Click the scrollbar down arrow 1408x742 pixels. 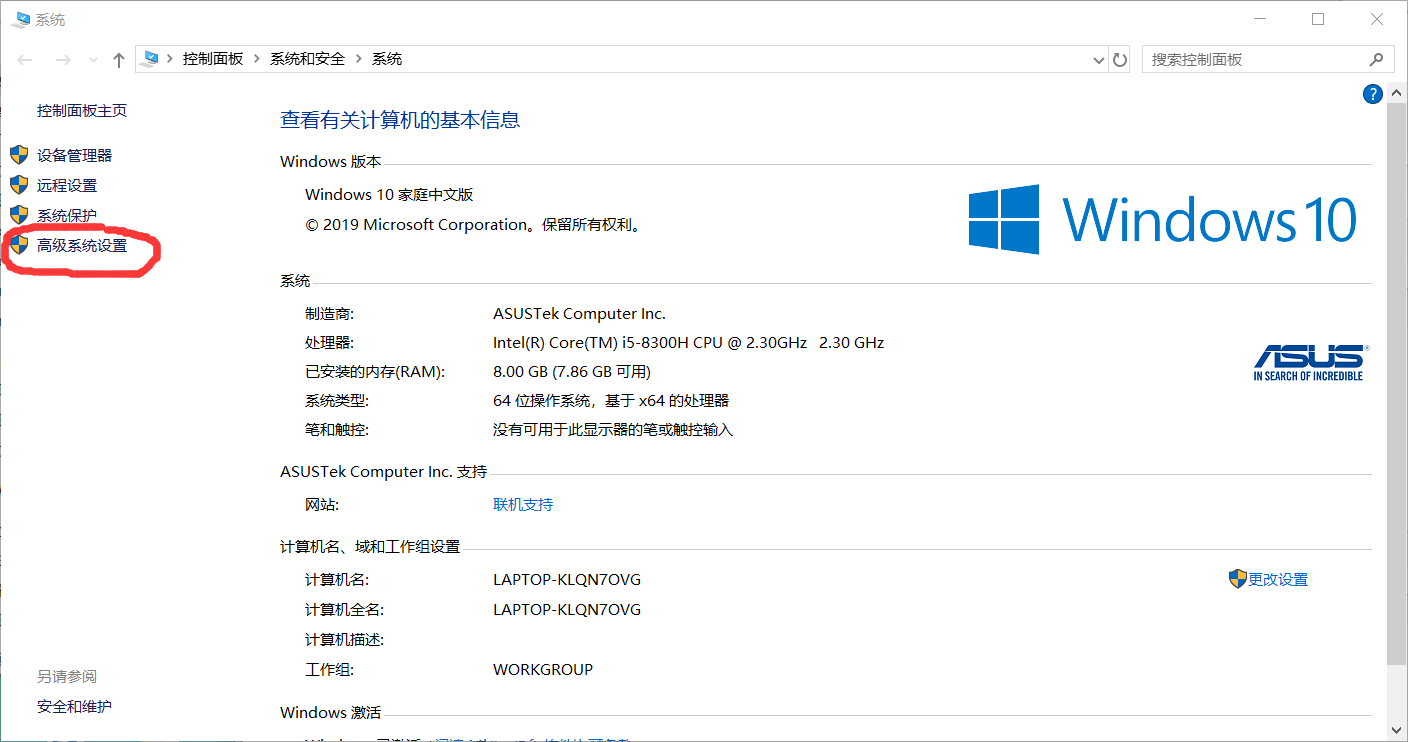[x=1398, y=730]
